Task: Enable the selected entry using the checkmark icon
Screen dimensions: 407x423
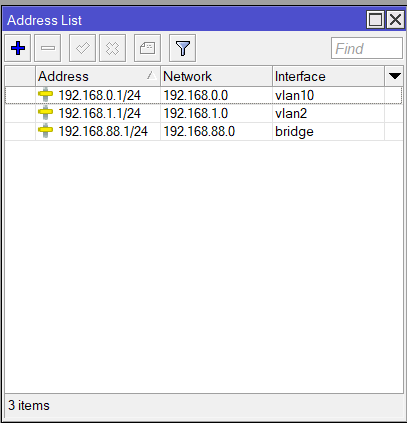Action: click(82, 48)
